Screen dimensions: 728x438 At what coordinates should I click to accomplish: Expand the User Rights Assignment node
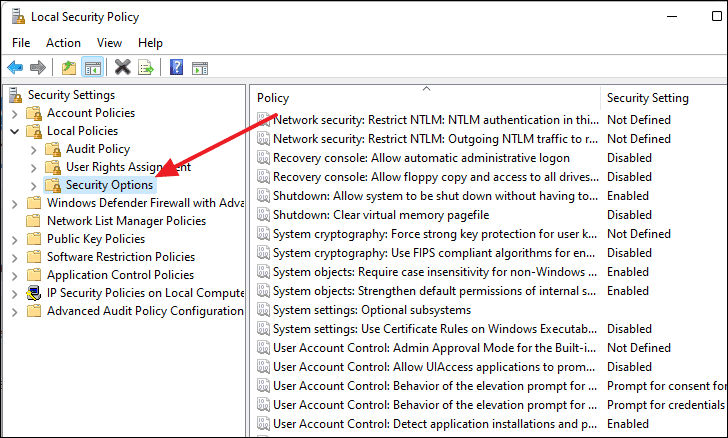[x=33, y=168]
